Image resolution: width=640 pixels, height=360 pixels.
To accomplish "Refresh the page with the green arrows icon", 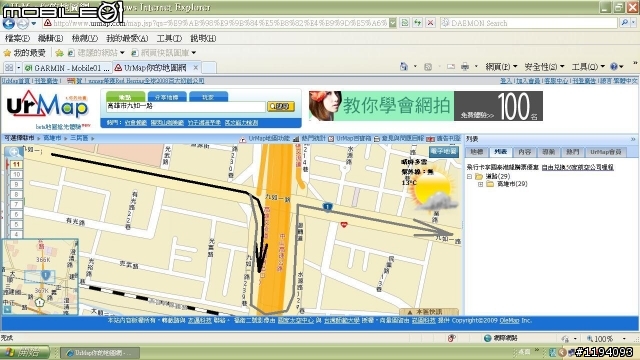I will pyautogui.click(x=418, y=23).
